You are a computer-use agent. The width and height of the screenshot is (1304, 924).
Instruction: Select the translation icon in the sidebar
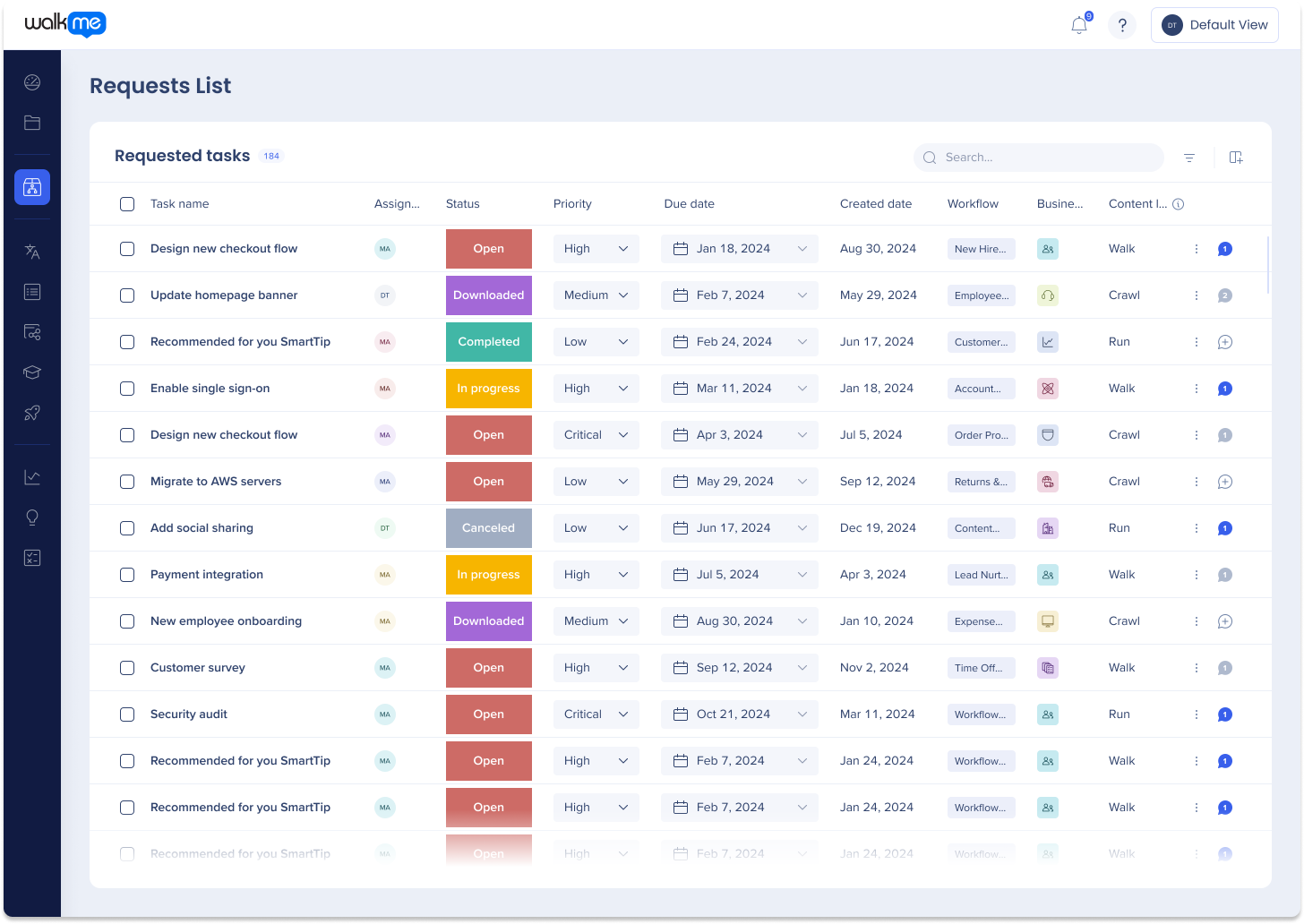31,252
